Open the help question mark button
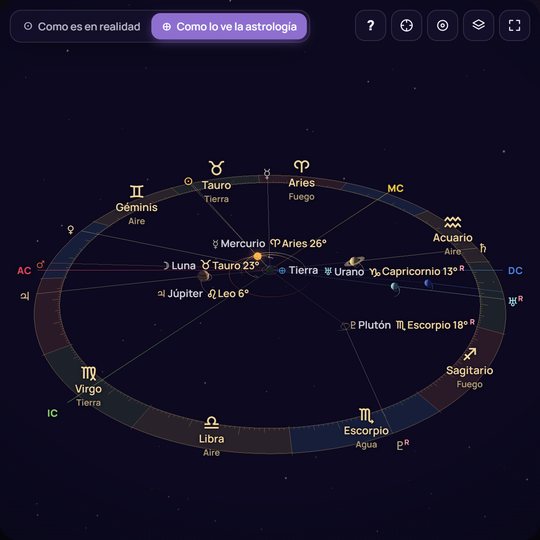This screenshot has height=540, width=540. (x=371, y=25)
